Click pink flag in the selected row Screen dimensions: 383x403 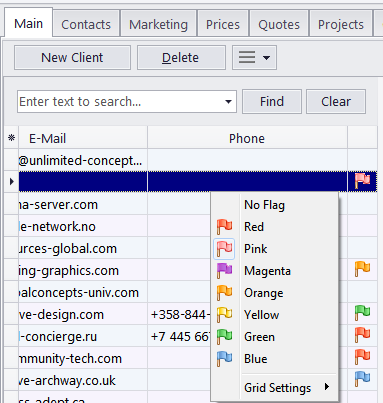362,181
